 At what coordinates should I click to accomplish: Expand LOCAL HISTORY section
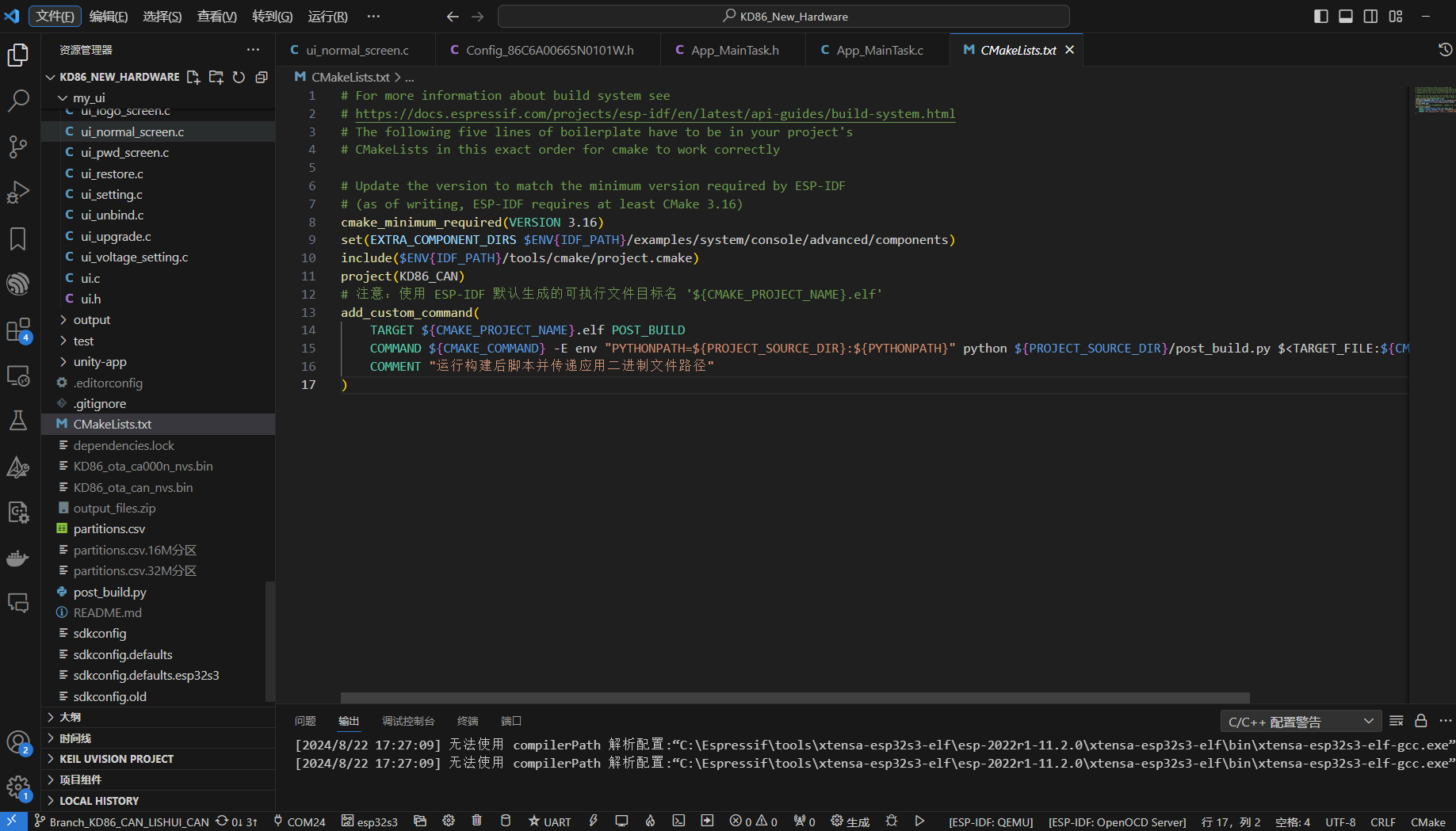tap(158, 801)
